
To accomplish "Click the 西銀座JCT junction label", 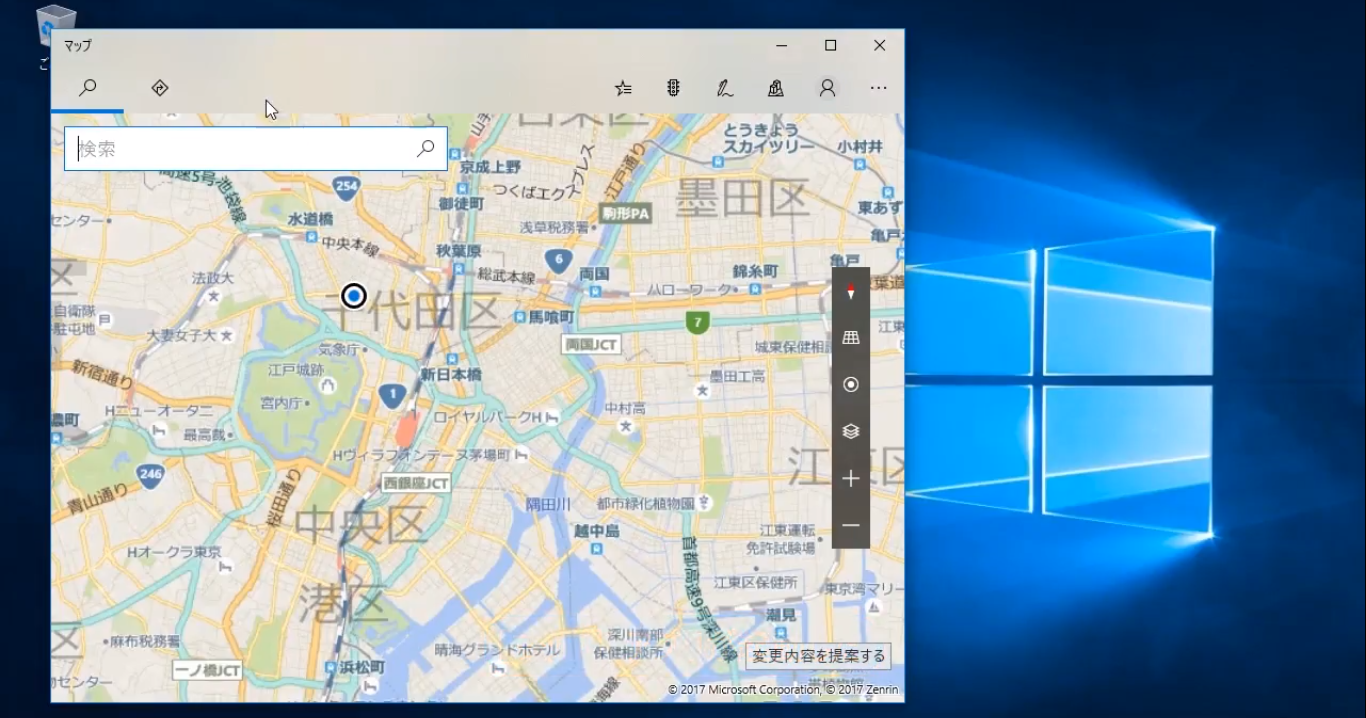I will 416,483.
